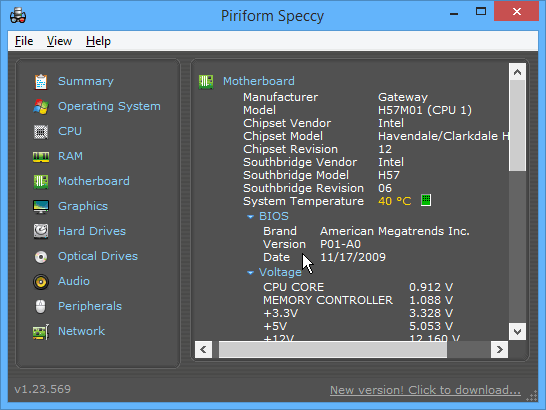Show the CPU section
546x410 pixels.
tap(70, 131)
